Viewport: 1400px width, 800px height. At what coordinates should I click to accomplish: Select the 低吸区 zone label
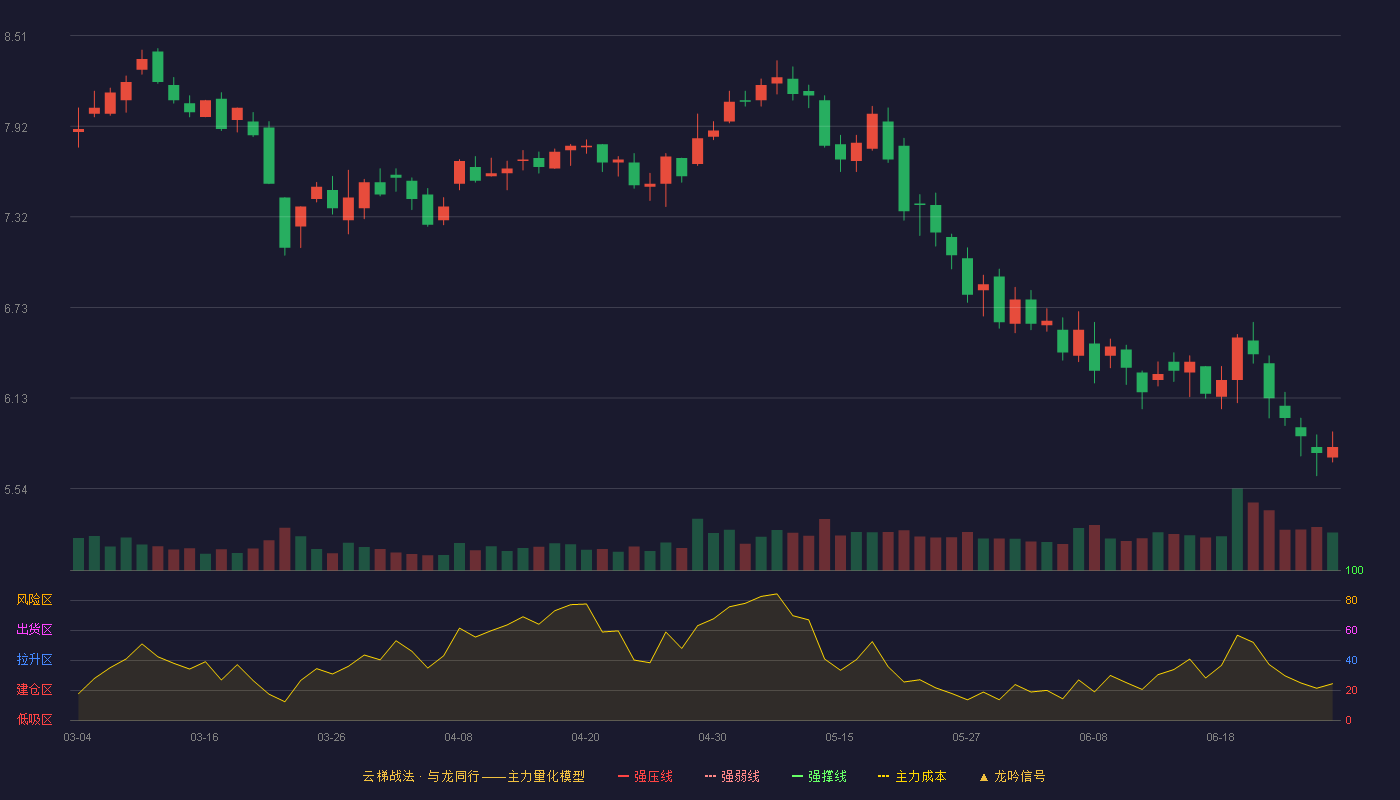tap(34, 719)
